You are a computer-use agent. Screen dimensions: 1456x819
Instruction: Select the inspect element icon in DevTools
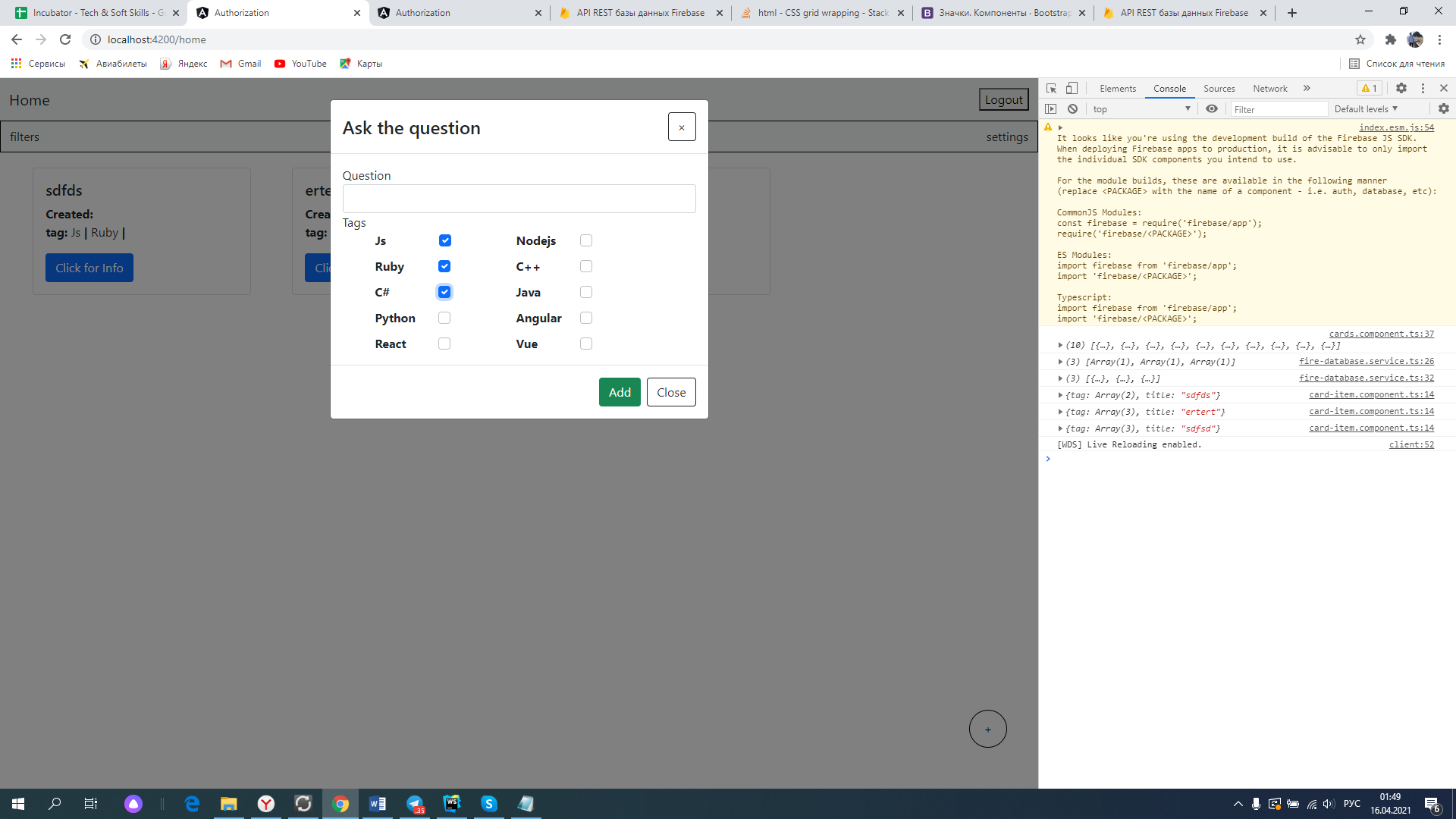1051,89
